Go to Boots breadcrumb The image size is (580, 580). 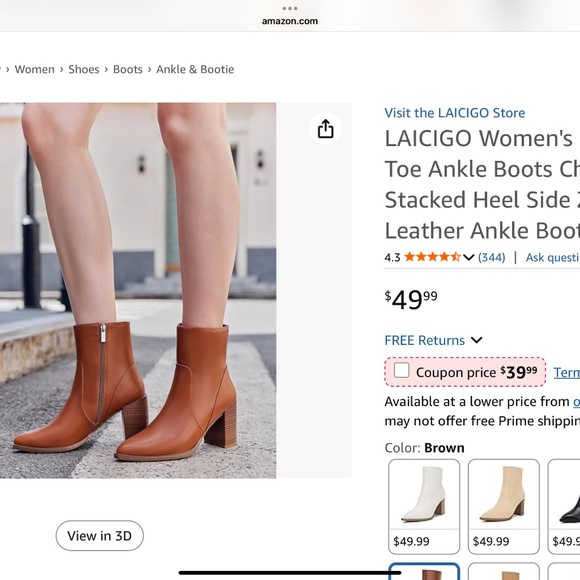pos(128,69)
